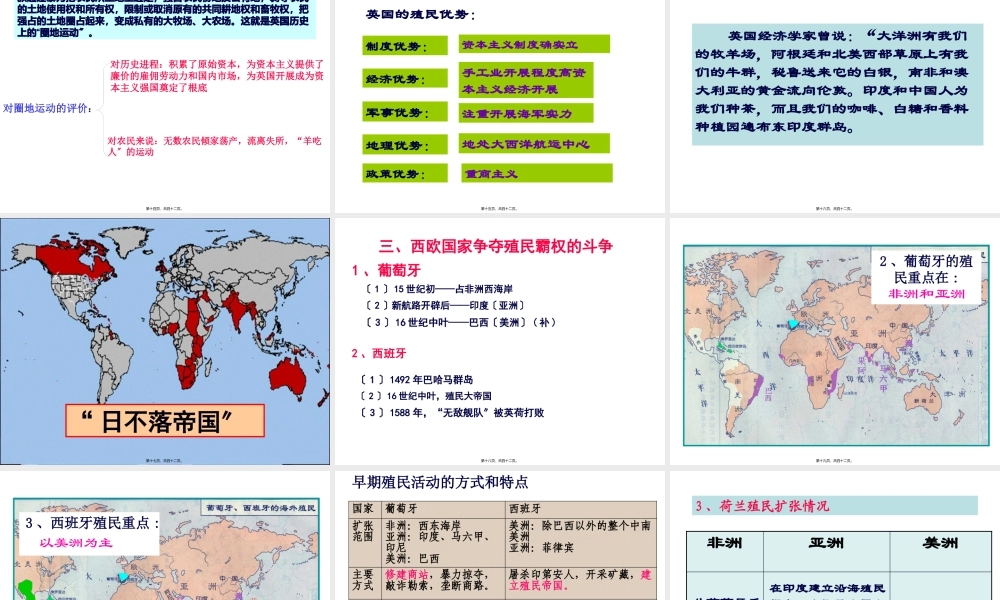The height and width of the screenshot is (600, 1000).
Task: Open the slide titled 三、西欧国家争夺殖民霸权的斗争
Action: 499,341
